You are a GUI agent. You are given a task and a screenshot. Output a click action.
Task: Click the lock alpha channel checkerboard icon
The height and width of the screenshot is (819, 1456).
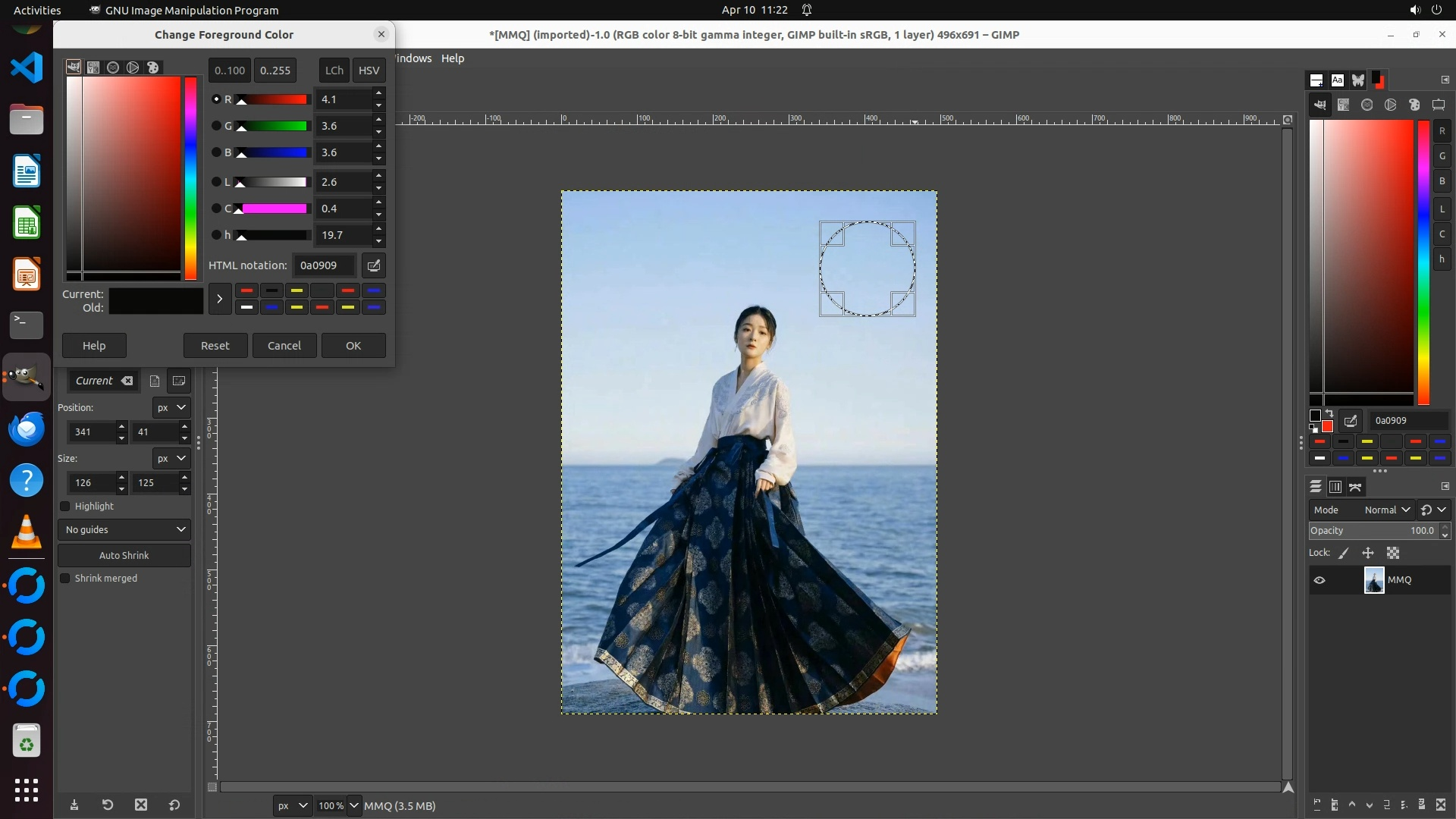click(1393, 554)
